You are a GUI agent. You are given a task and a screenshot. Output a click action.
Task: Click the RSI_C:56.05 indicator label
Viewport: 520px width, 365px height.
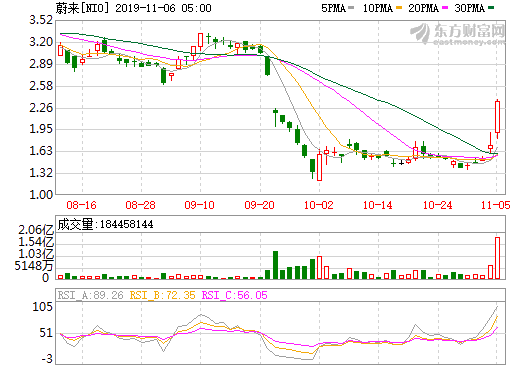point(235,295)
